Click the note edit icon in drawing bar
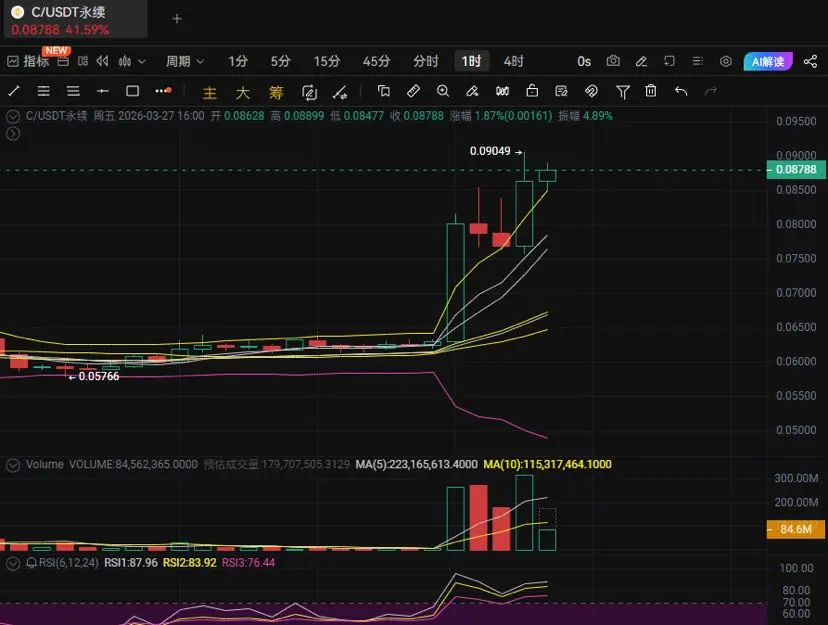The height and width of the screenshot is (625, 828). click(x=561, y=91)
